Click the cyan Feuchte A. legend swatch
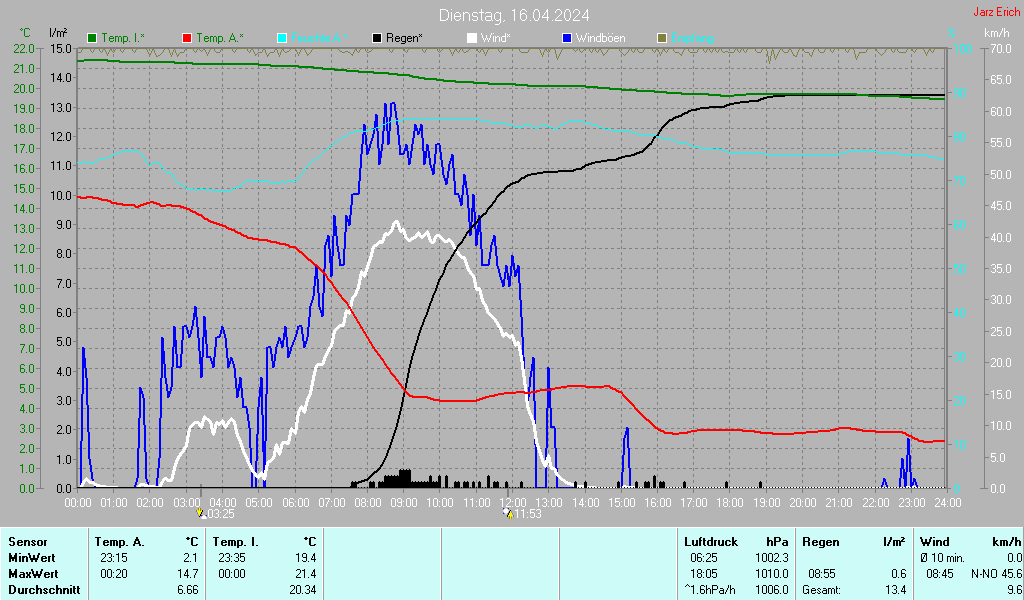The height and width of the screenshot is (600, 1024). tap(282, 38)
